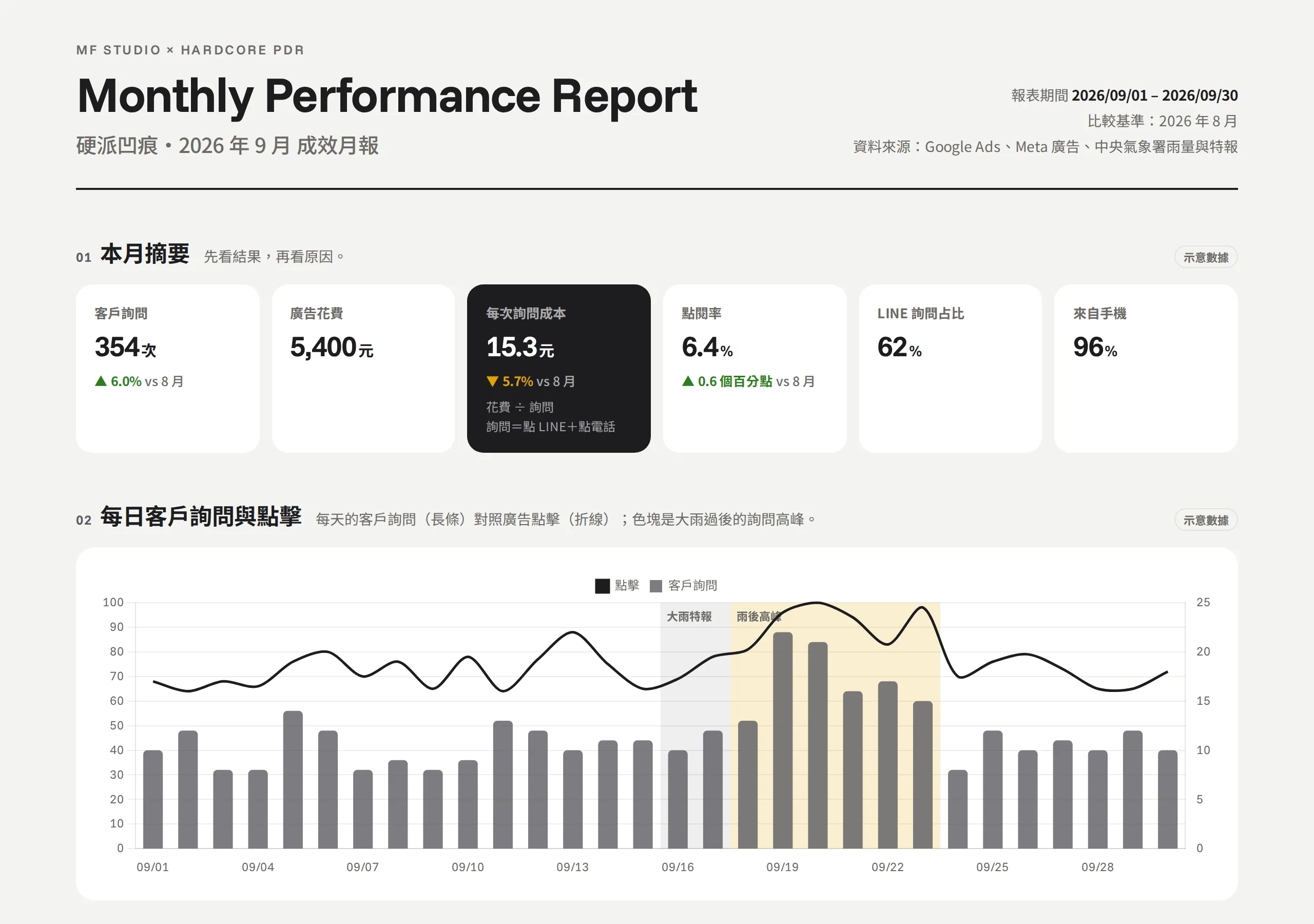The width and height of the screenshot is (1314, 924).
Task: Click the tallest inquiry bar at 09/19
Action: (x=782, y=740)
